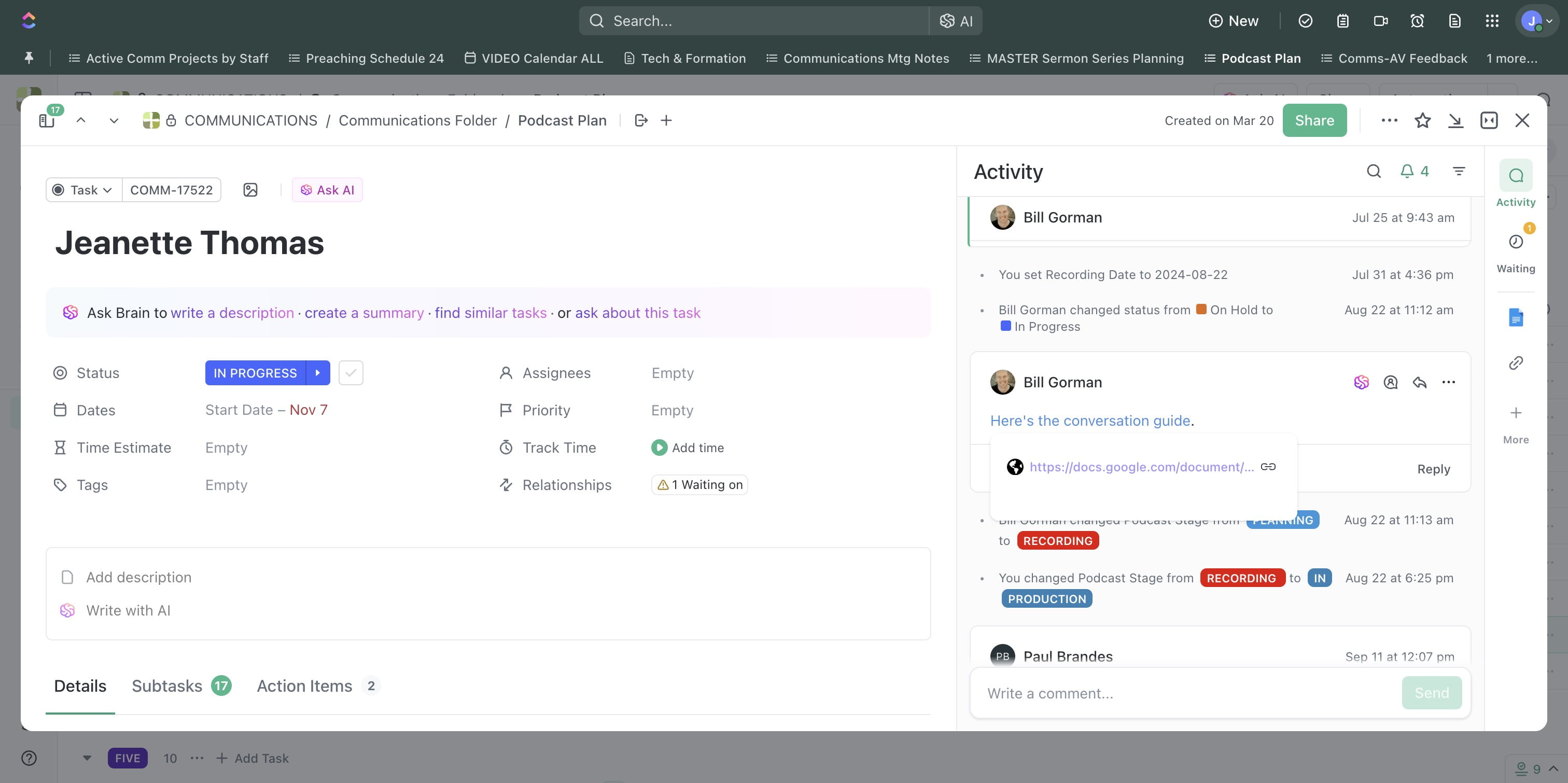Open Communications Mtg Notes favorite
Viewport: 1568px width, 783px height.
coord(857,58)
